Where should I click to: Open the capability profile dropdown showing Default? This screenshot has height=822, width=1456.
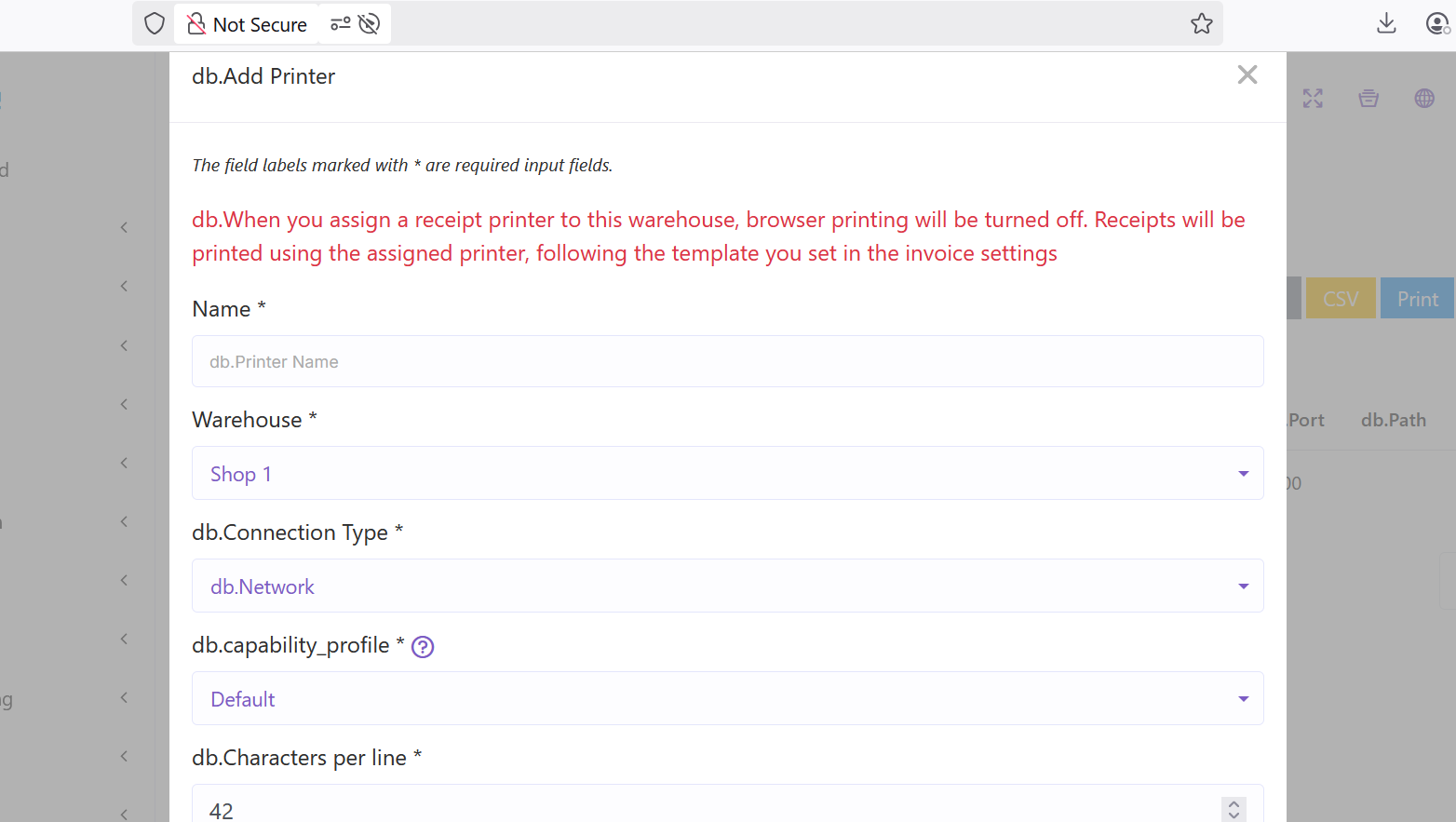click(x=727, y=699)
